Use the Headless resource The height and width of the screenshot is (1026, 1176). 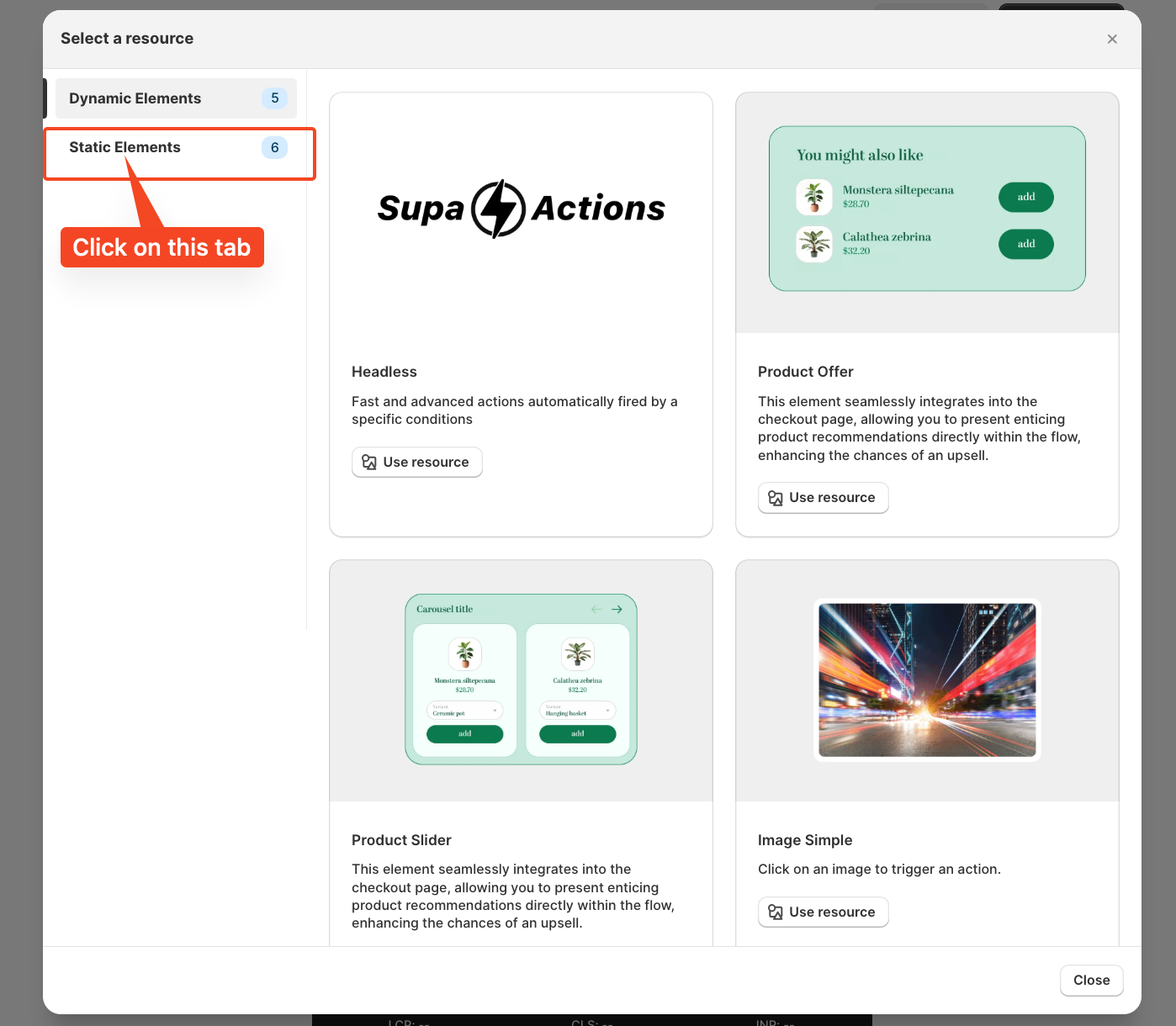coord(416,463)
